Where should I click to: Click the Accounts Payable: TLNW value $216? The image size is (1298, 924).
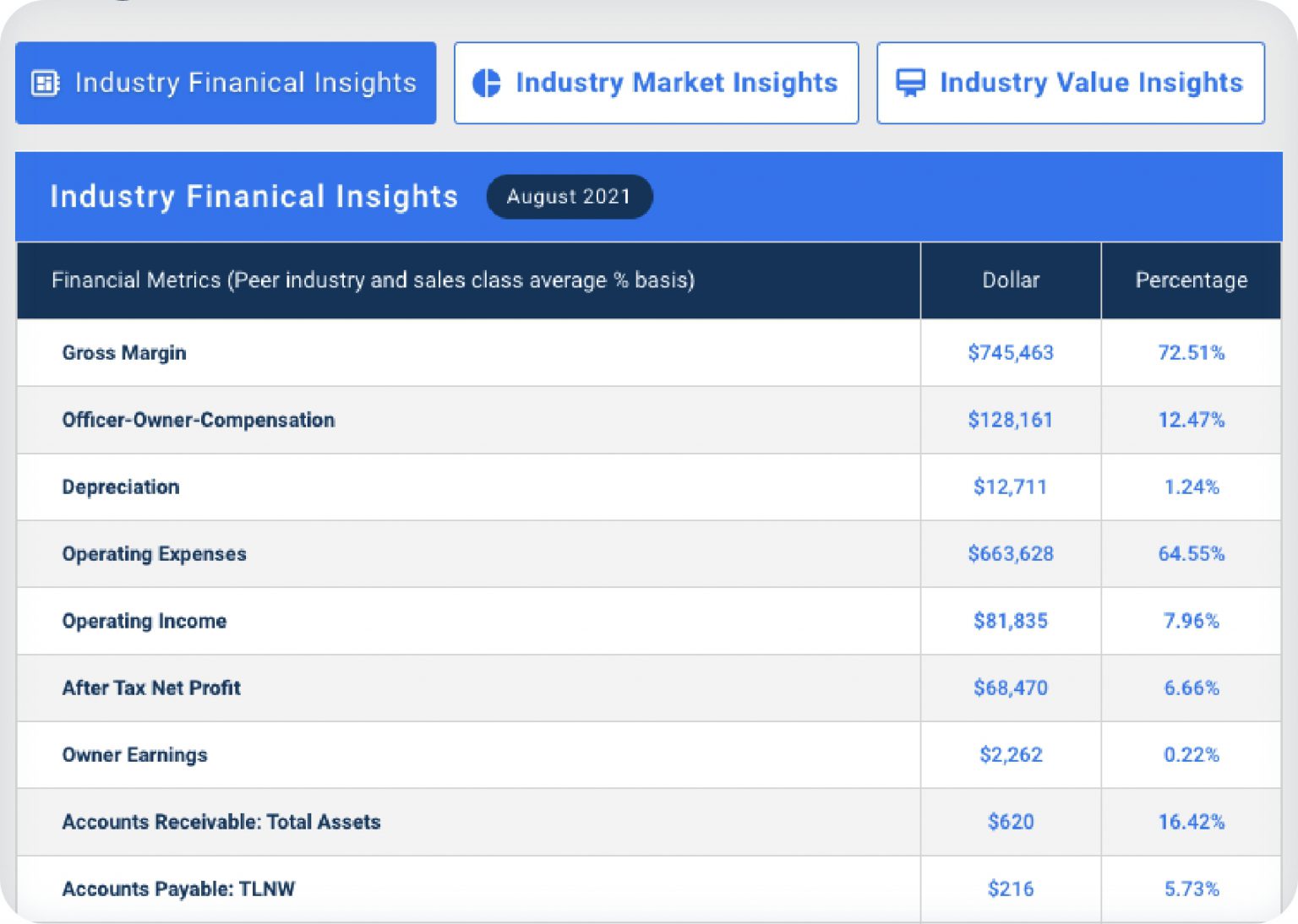point(1011,889)
